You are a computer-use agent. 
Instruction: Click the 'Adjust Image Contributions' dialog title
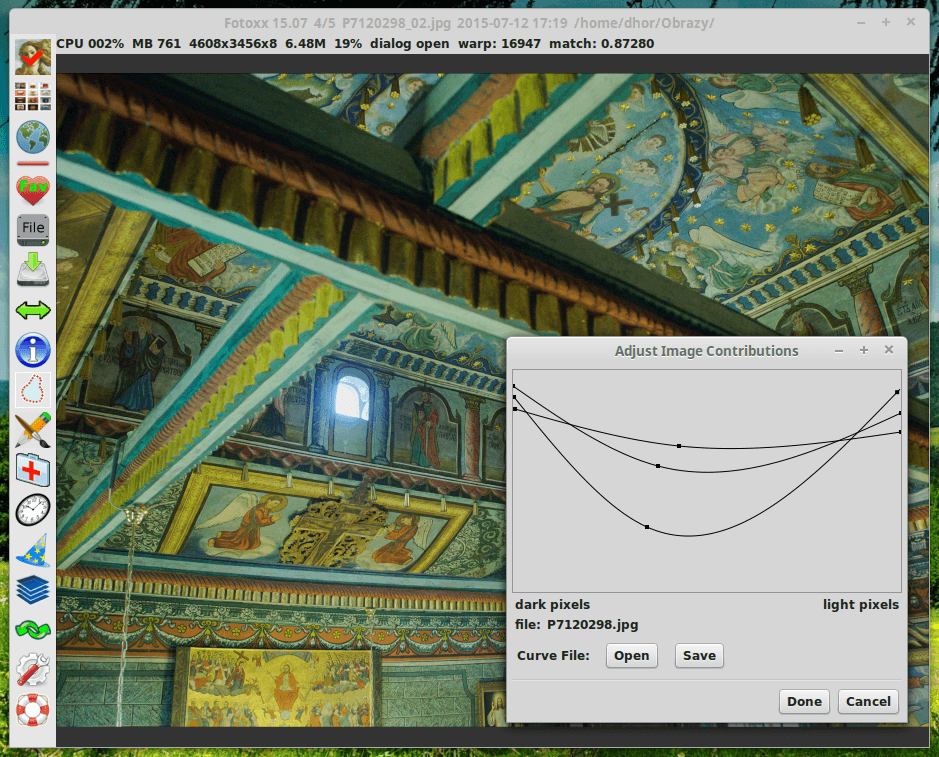(x=707, y=351)
